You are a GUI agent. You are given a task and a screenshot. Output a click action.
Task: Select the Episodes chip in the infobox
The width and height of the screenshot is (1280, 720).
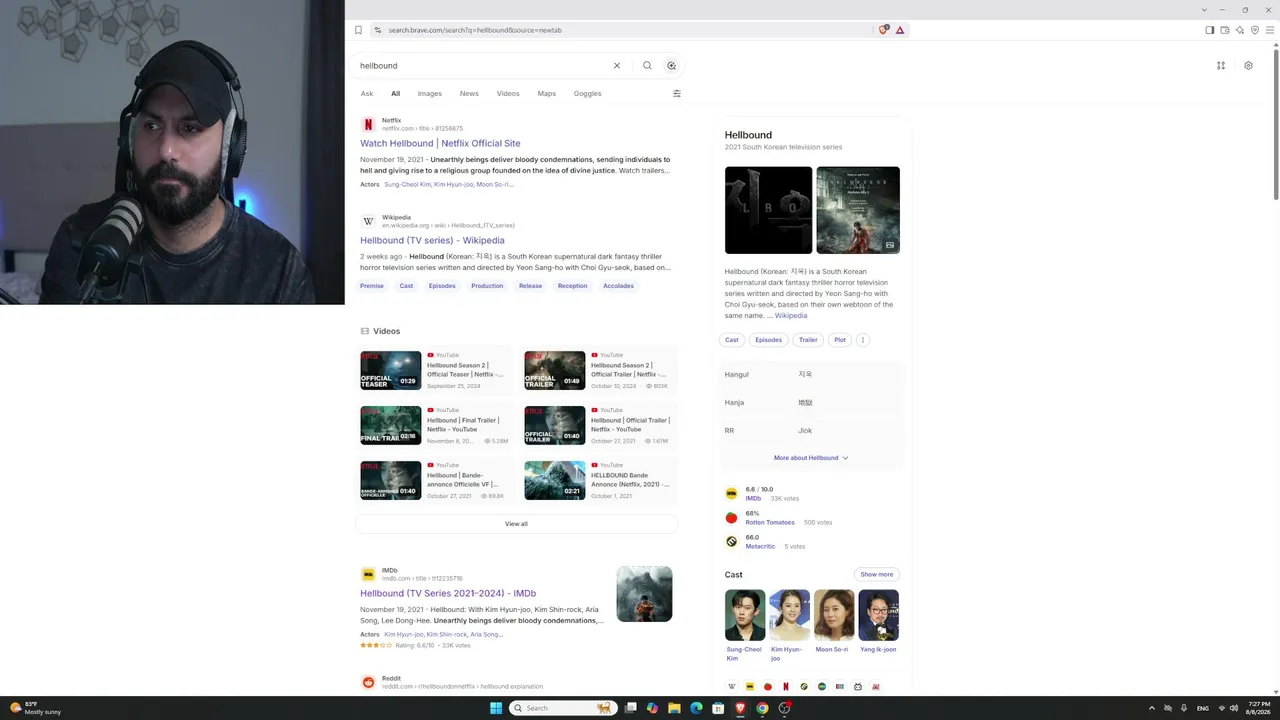pyautogui.click(x=769, y=340)
